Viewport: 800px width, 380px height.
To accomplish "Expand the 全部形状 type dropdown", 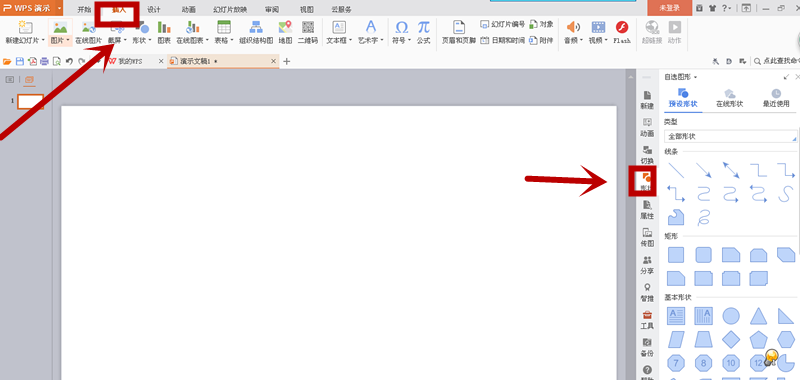I will (731, 137).
